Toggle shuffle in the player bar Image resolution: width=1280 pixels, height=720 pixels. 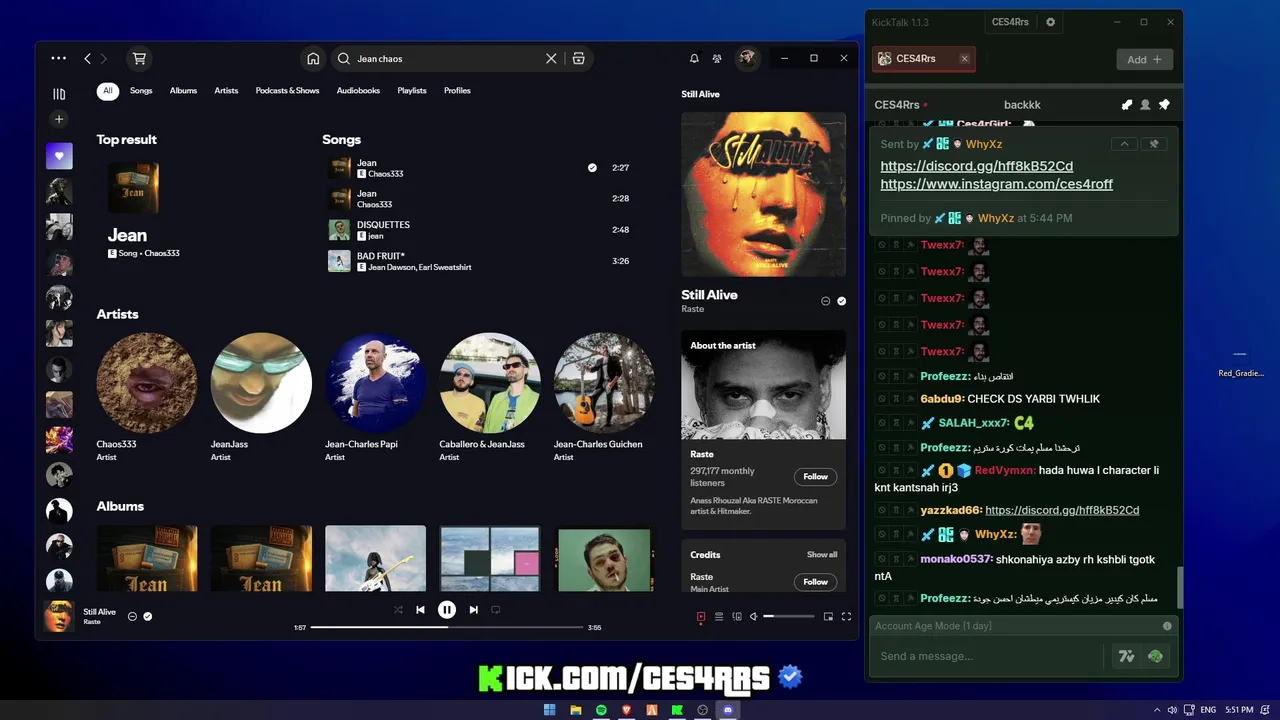click(x=398, y=610)
